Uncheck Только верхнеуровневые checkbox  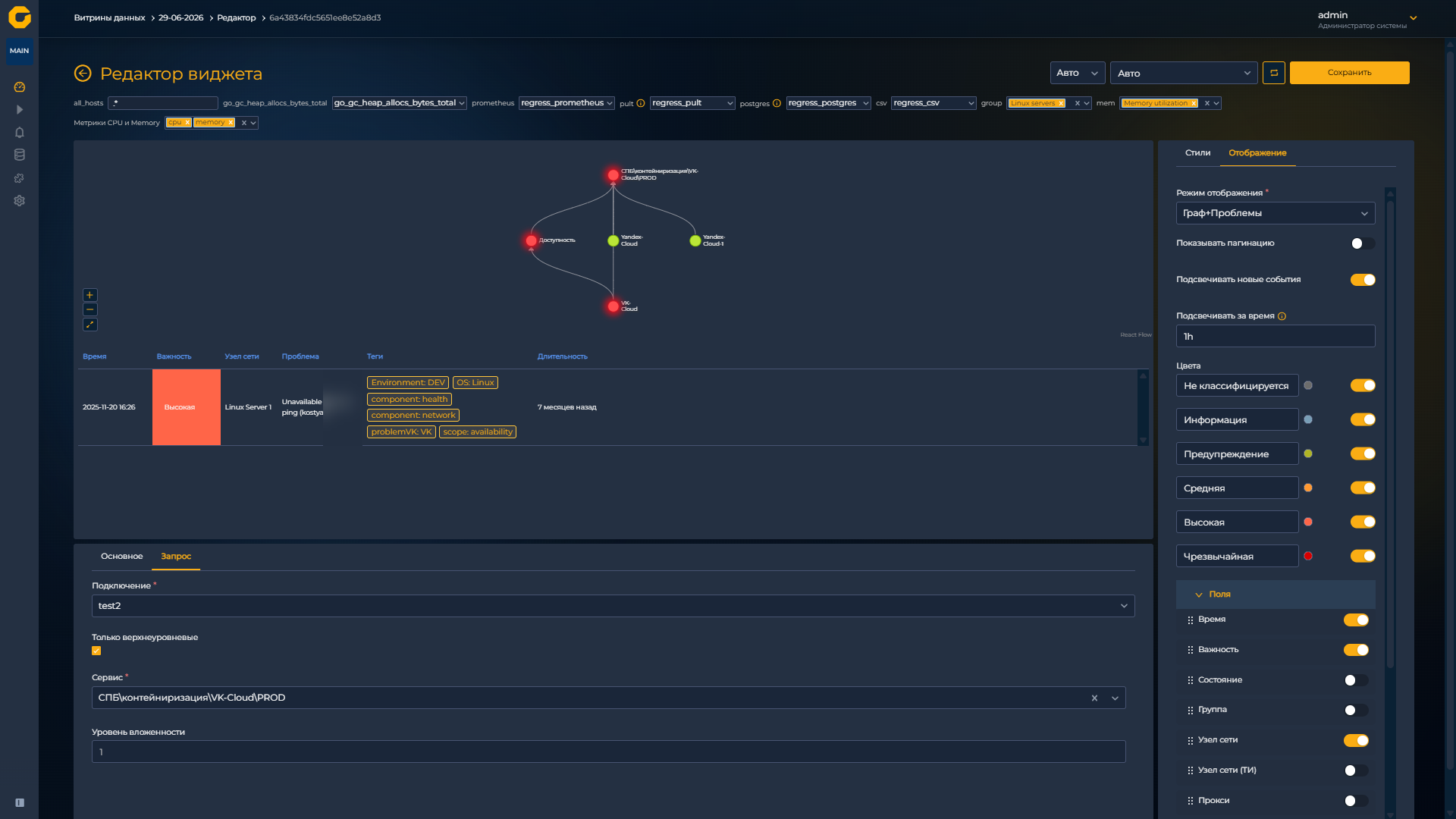[96, 651]
